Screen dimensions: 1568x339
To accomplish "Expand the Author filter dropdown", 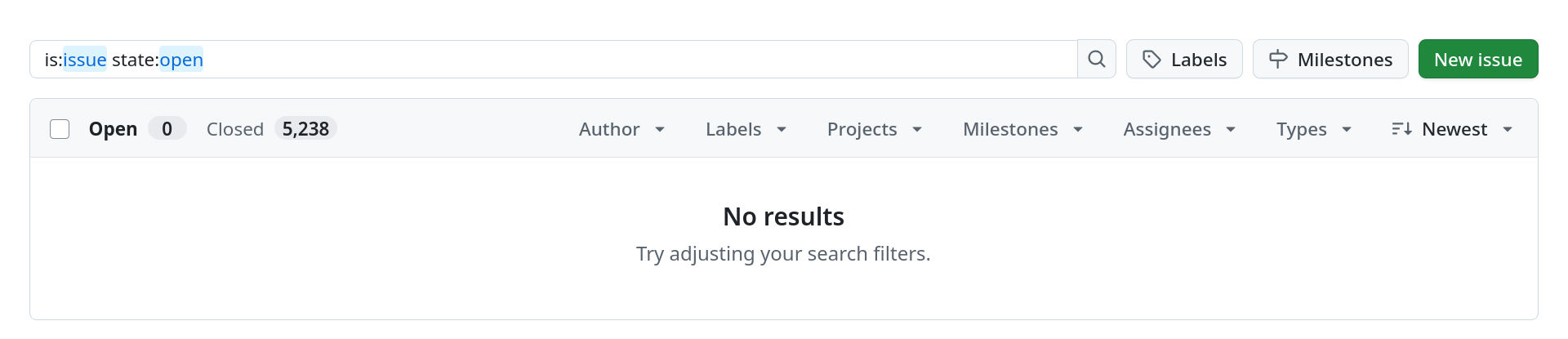I will 621,129.
